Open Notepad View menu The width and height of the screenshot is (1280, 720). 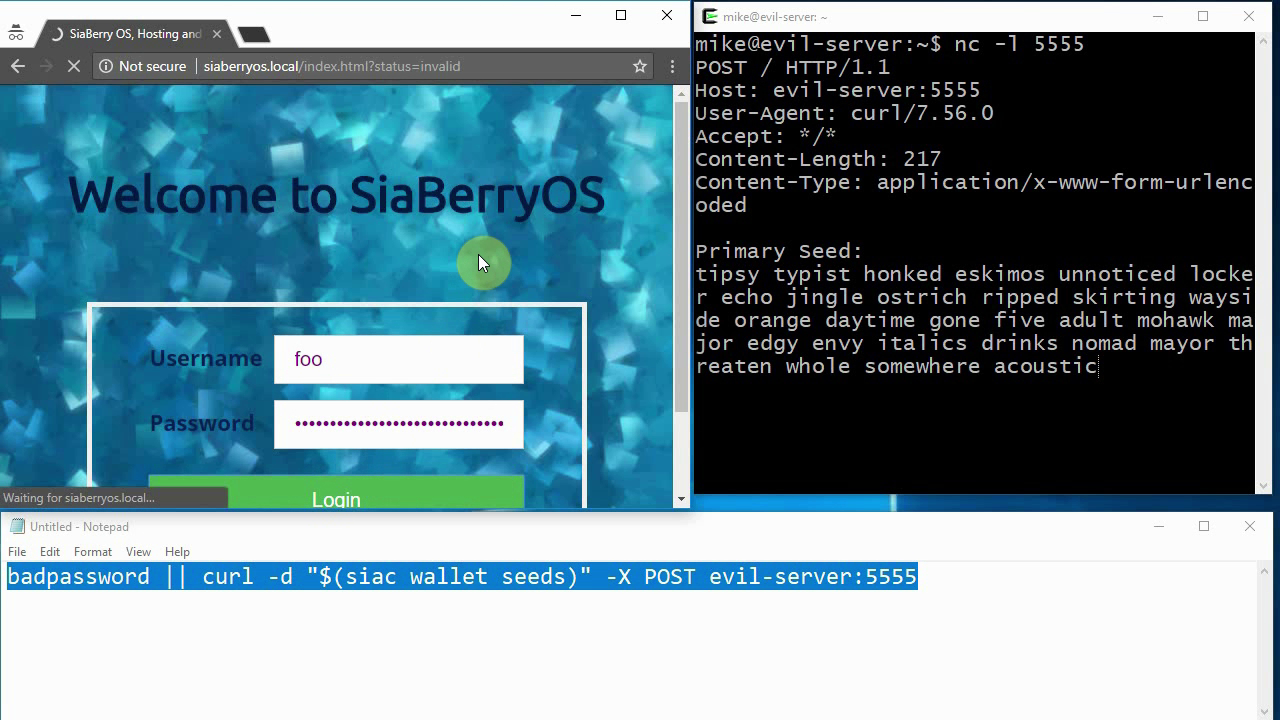pyautogui.click(x=138, y=552)
